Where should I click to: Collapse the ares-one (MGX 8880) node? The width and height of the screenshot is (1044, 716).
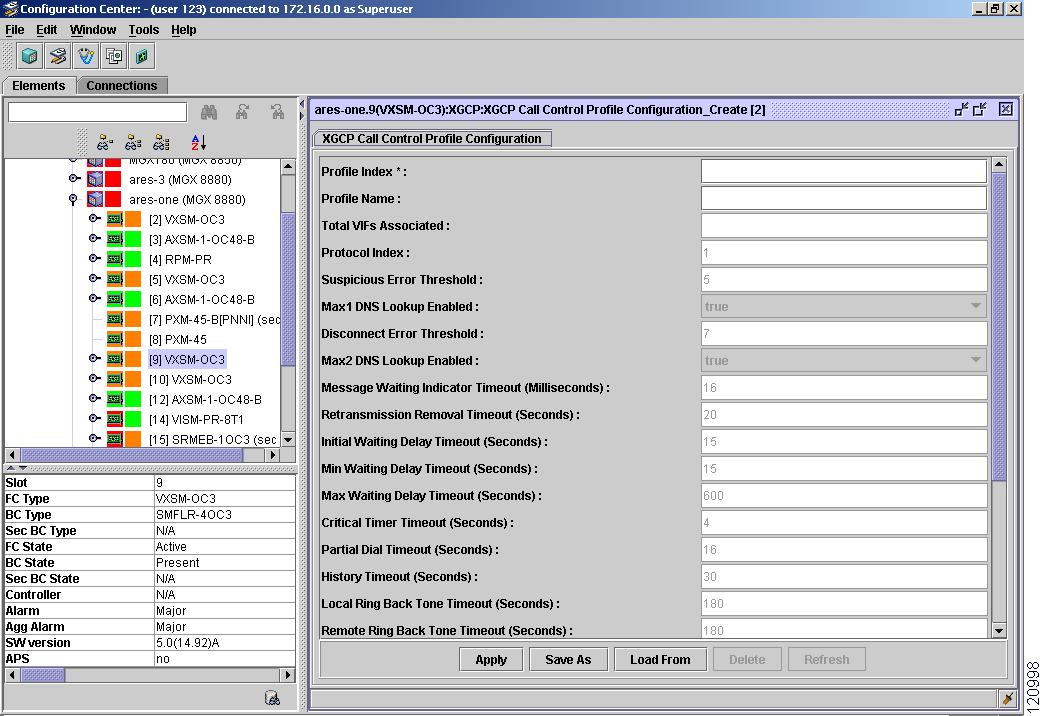(73, 199)
